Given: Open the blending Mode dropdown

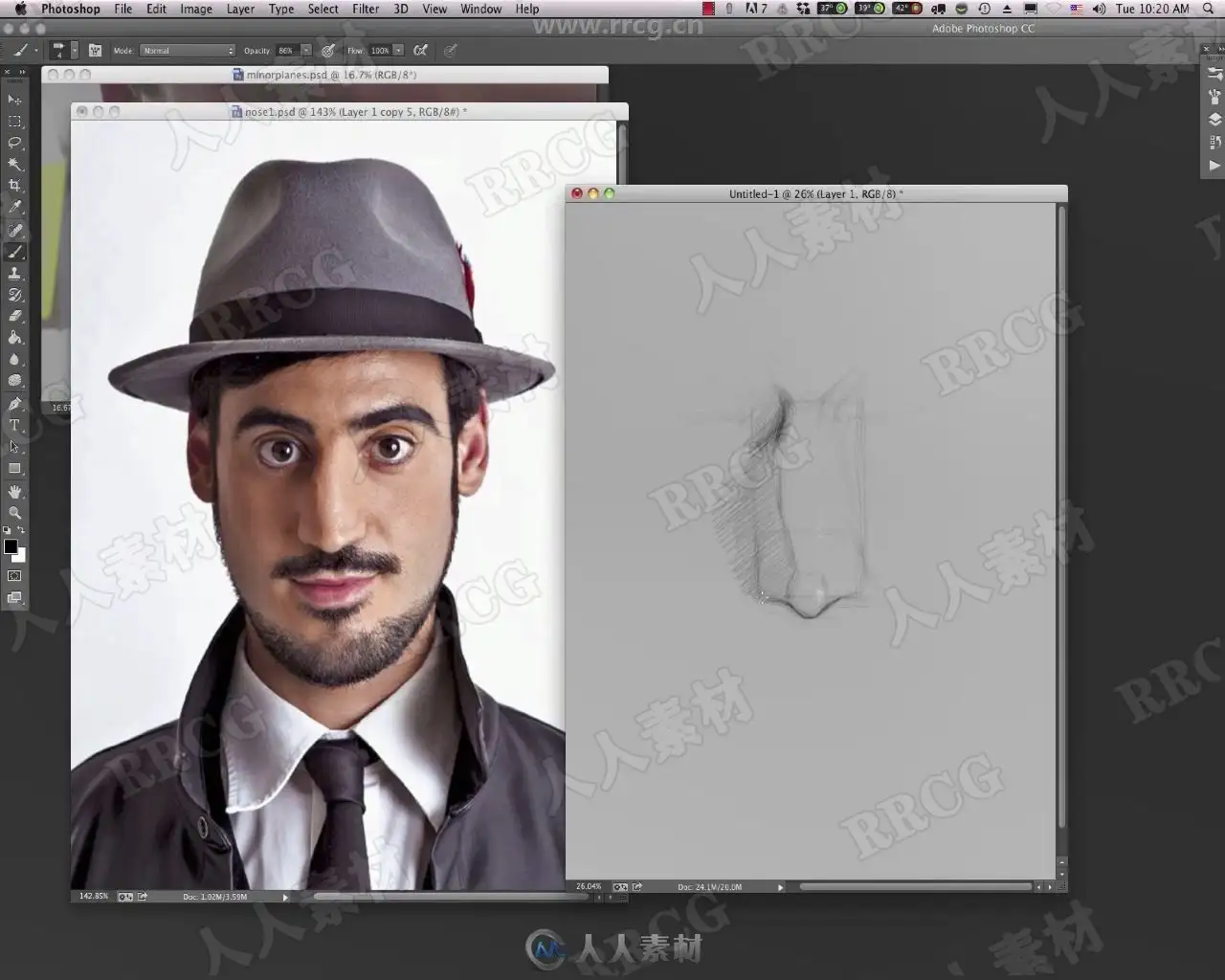Looking at the screenshot, I should click(188, 50).
